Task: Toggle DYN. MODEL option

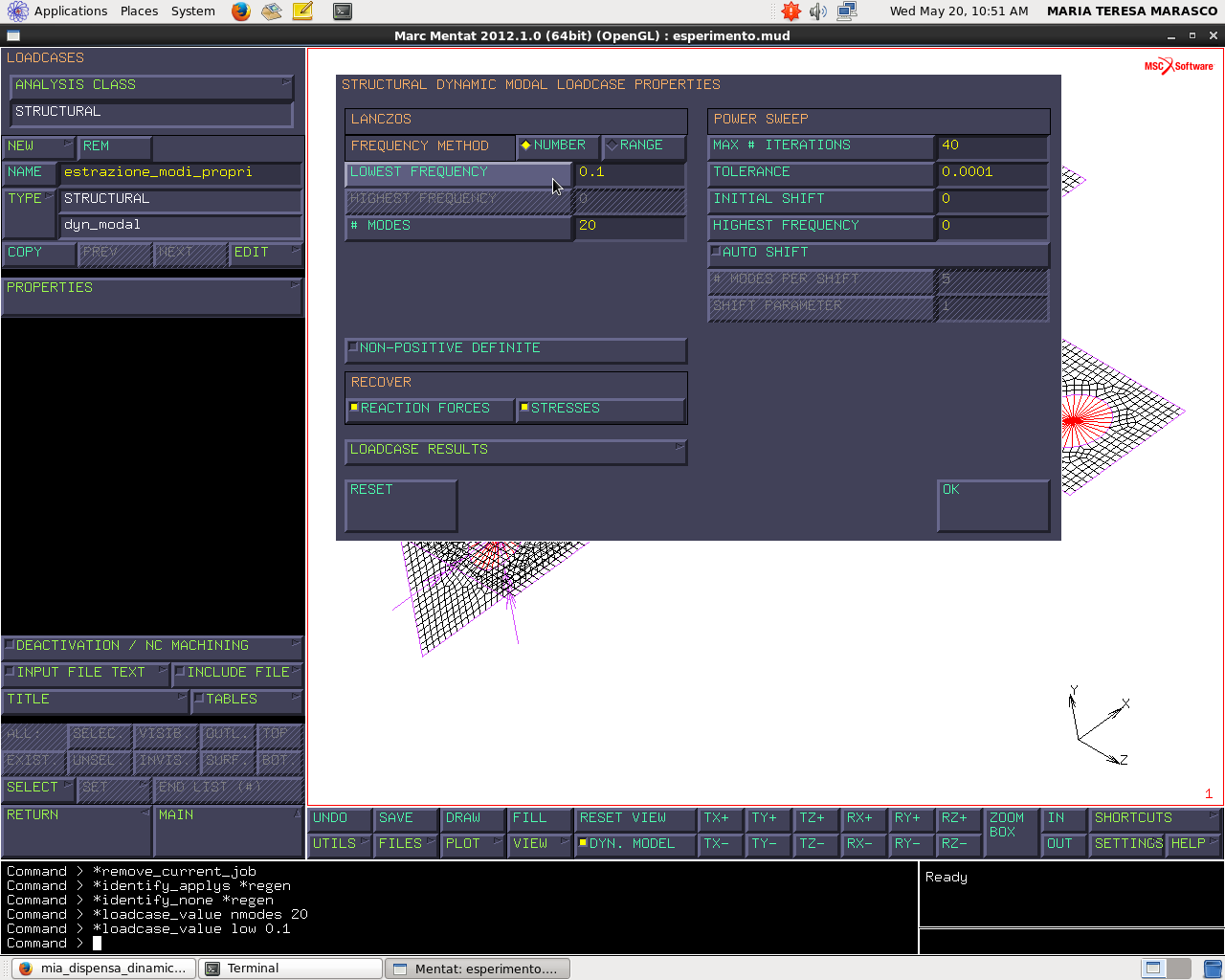Action: click(x=635, y=845)
